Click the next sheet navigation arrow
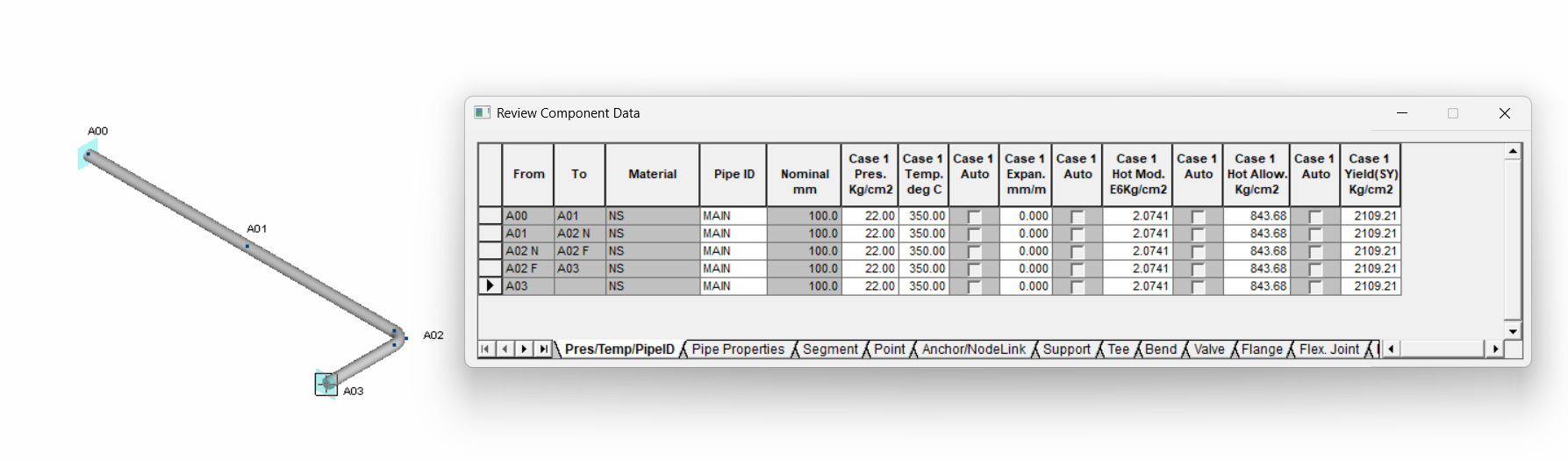This screenshot has width=1568, height=461. coord(524,349)
